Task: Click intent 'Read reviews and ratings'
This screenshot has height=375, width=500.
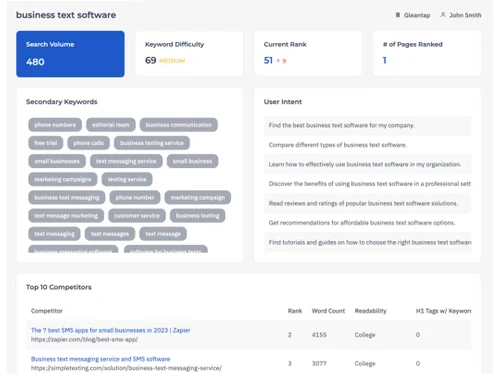Action: (368, 203)
